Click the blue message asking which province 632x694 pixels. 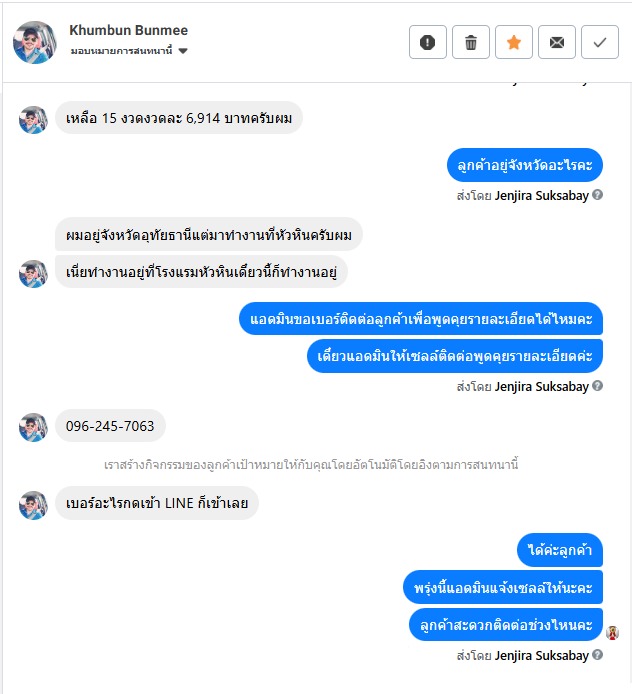pos(524,165)
